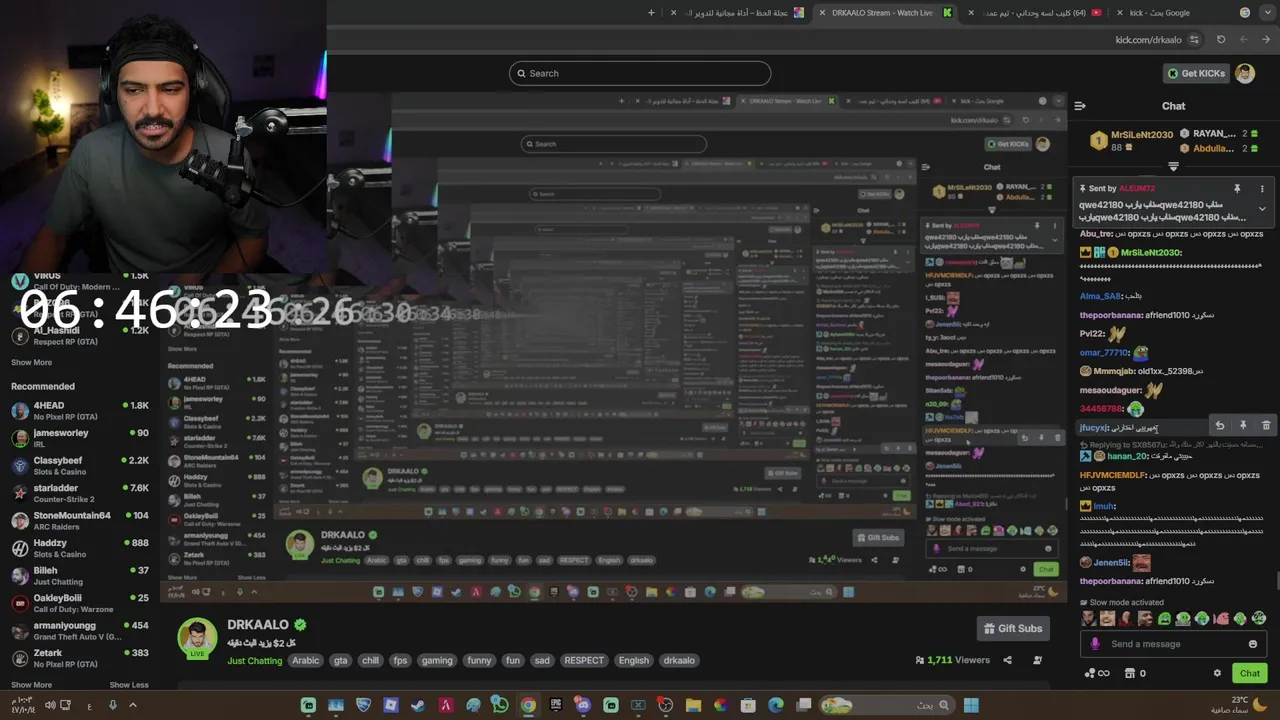1280x720 pixels.
Task: Open jamesworley IRL channel in sidebar
Action: coord(80,438)
